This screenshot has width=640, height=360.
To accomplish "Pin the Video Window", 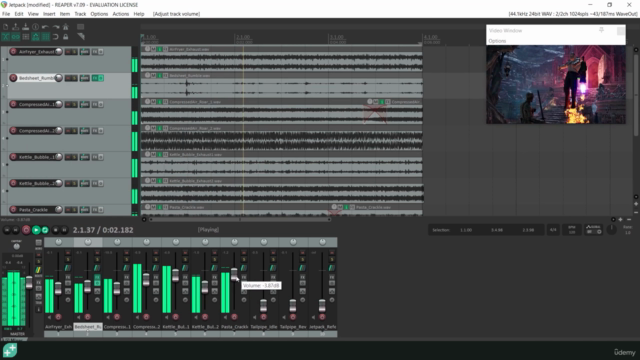I will tap(601, 30).
